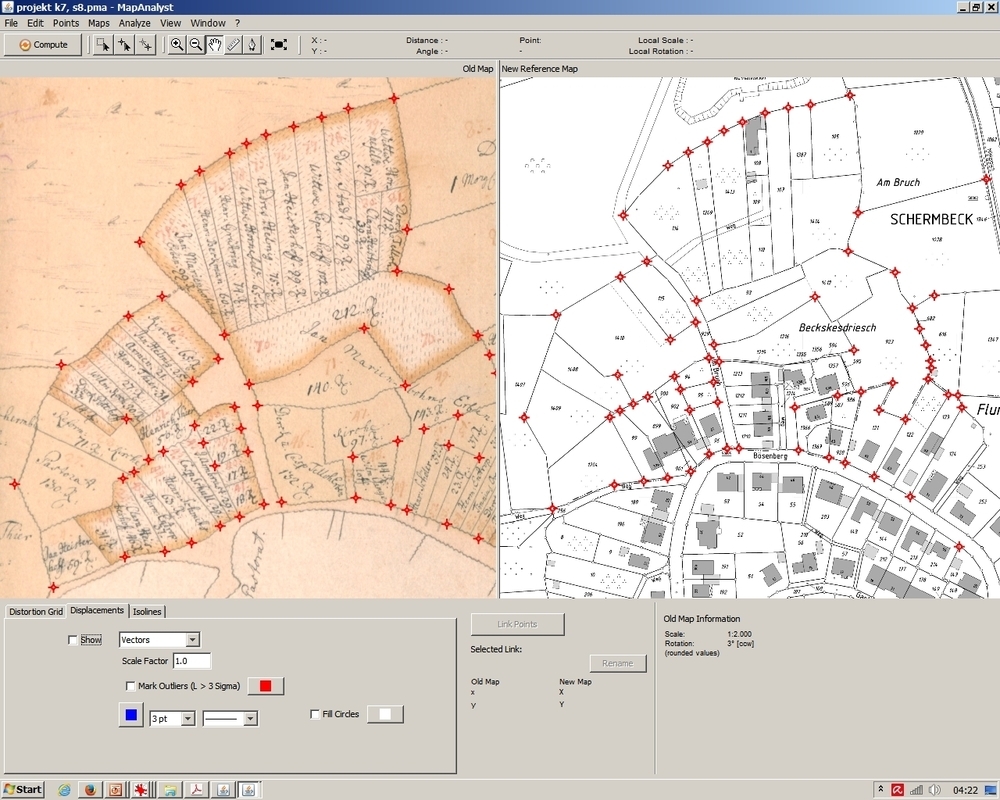Click the Scale Factor input field
1000x800 pixels.
pyautogui.click(x=192, y=661)
